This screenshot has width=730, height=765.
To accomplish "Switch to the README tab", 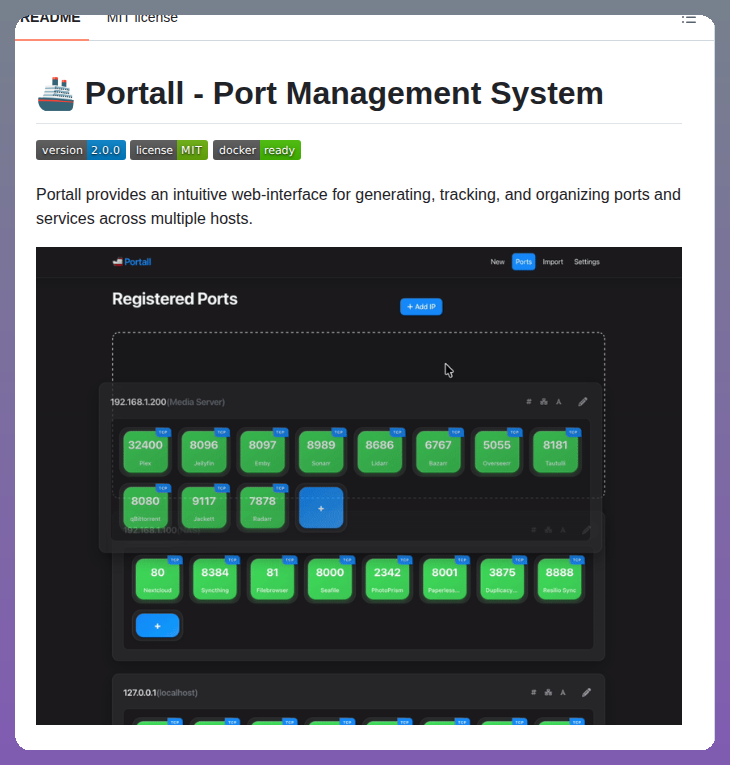I will 51,20.
